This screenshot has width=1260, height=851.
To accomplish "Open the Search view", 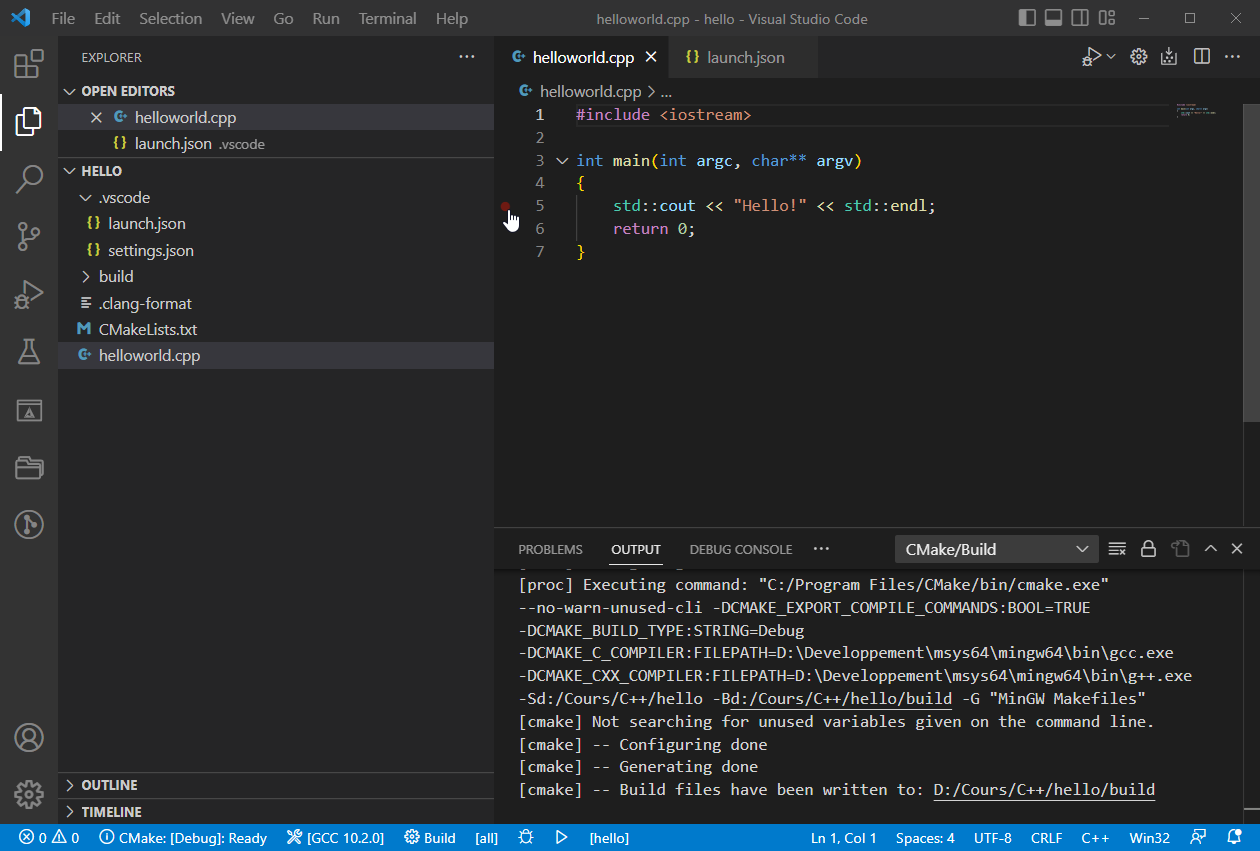I will (x=28, y=180).
